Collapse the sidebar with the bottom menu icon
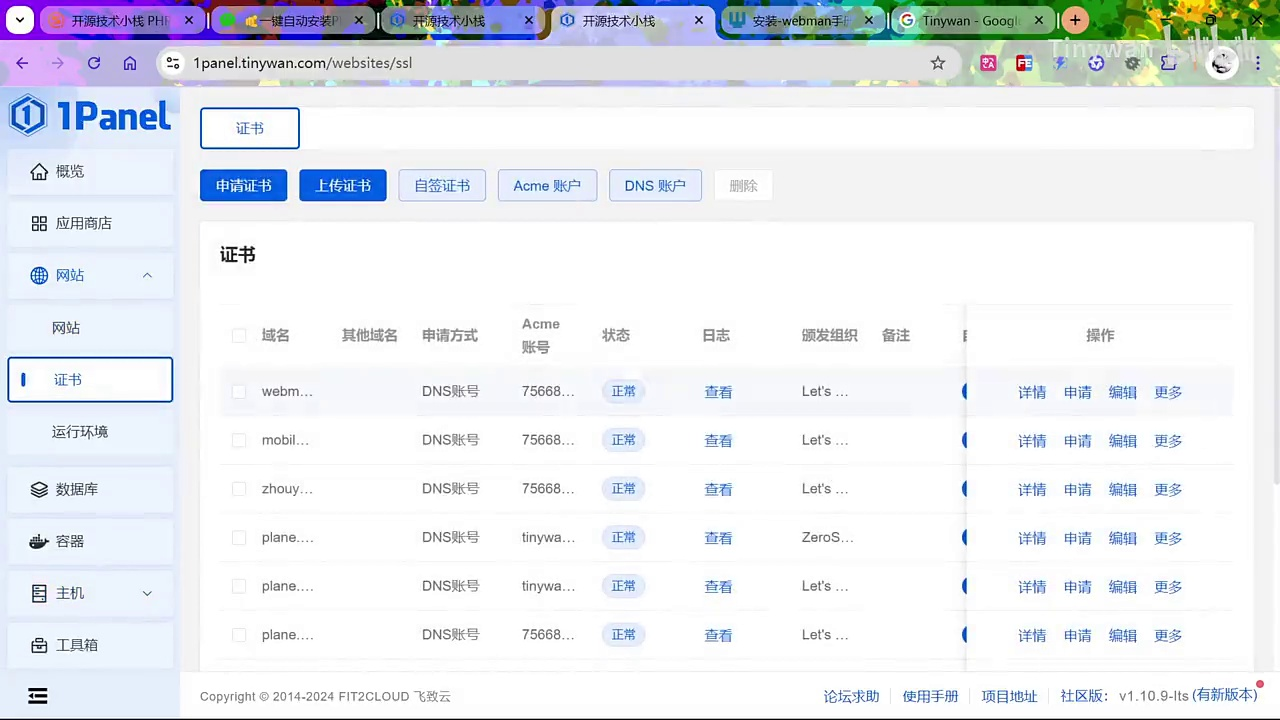Image resolution: width=1280 pixels, height=720 pixels. (38, 696)
